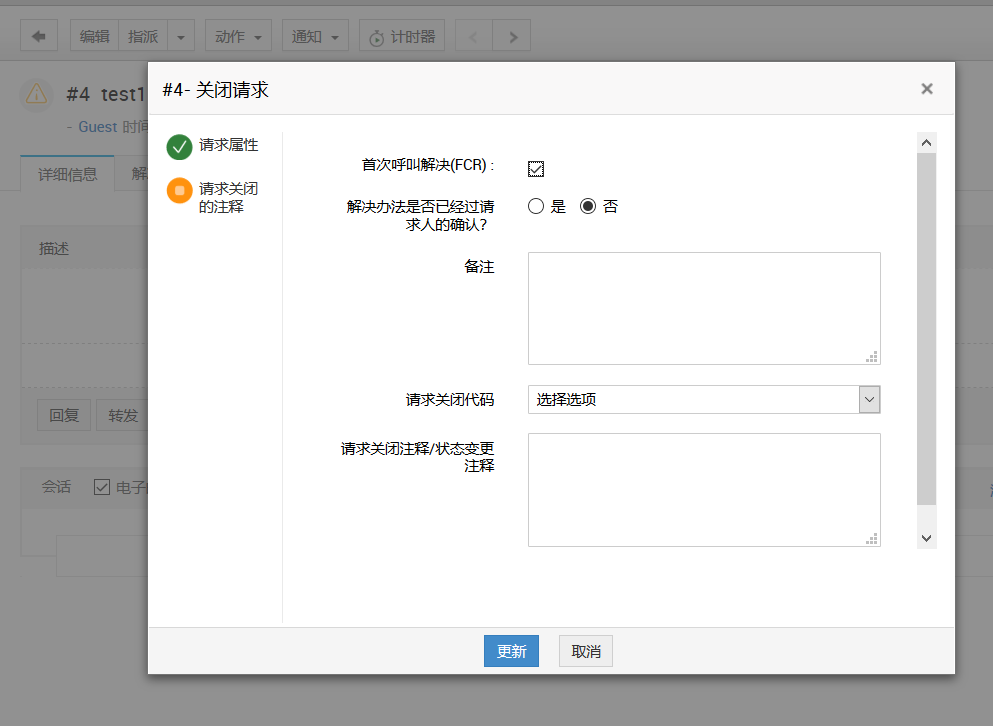
Task: Select the 是 radio option
Action: click(x=537, y=207)
